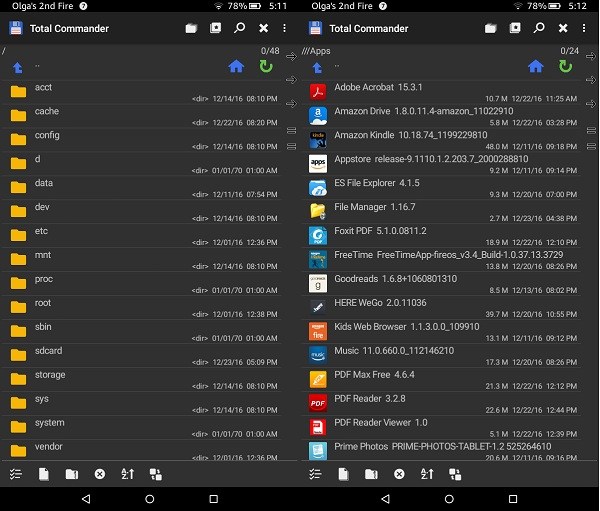The width and height of the screenshot is (600, 511).
Task: Go to home in the right Apps panel
Action: pos(536,67)
